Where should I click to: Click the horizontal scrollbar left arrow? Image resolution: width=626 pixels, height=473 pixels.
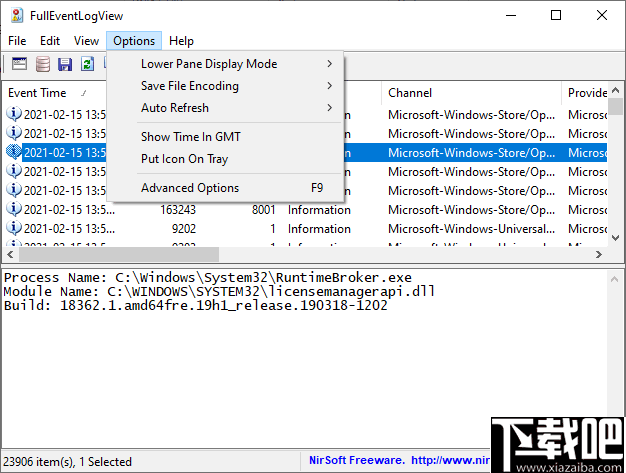click(x=10, y=255)
